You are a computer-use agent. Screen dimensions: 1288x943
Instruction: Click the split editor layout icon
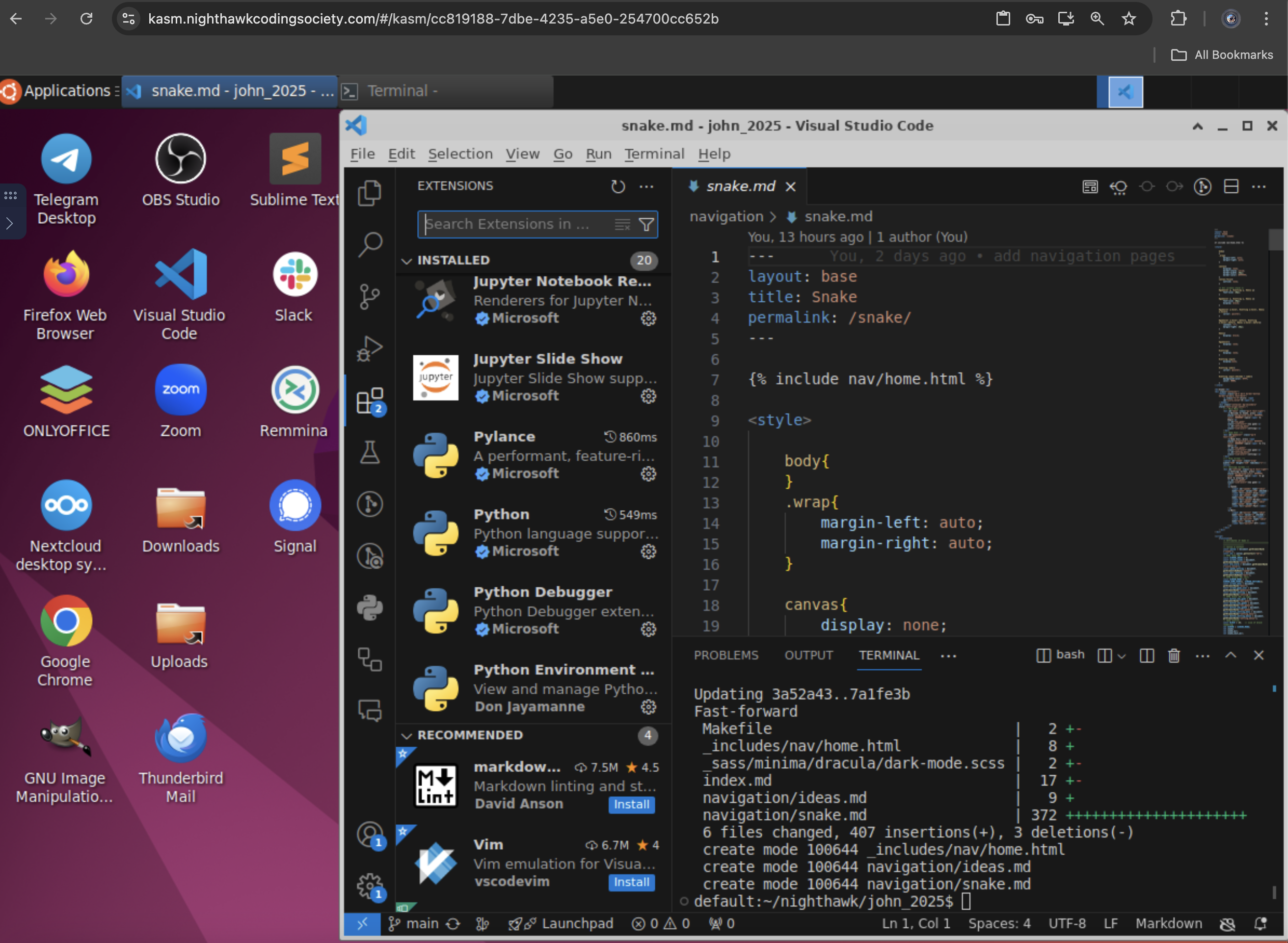[x=1231, y=186]
